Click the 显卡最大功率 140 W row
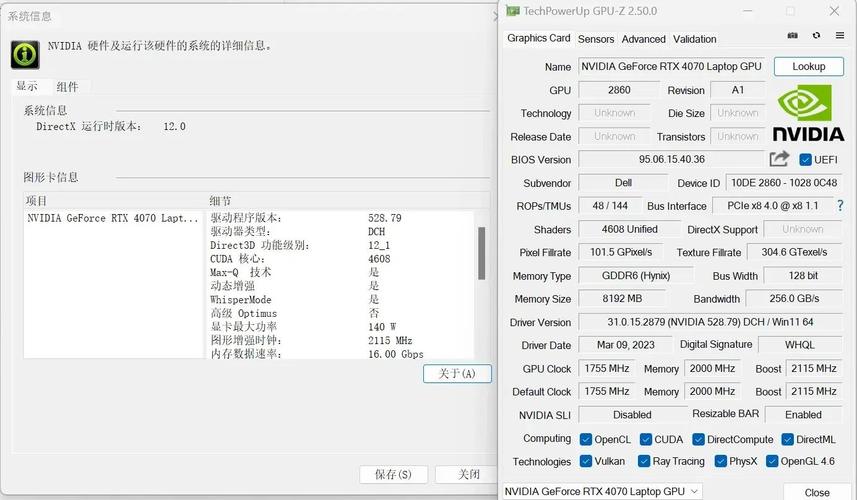Screen dimensions: 857x500 coord(339,327)
